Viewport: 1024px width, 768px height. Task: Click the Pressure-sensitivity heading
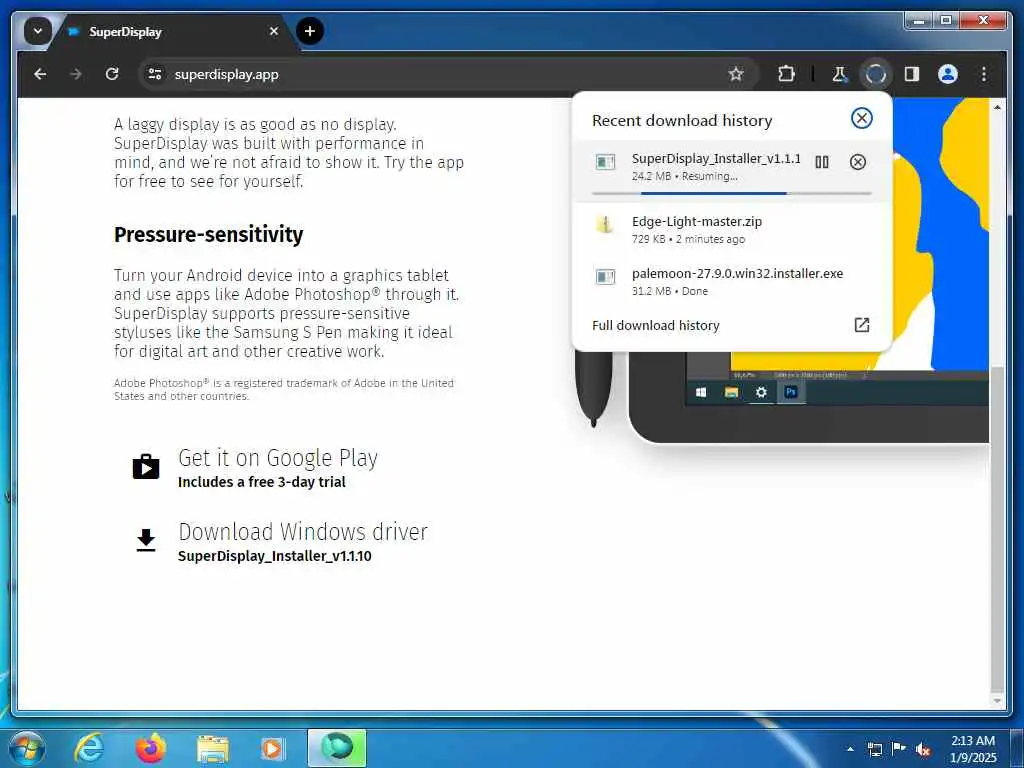click(x=208, y=234)
